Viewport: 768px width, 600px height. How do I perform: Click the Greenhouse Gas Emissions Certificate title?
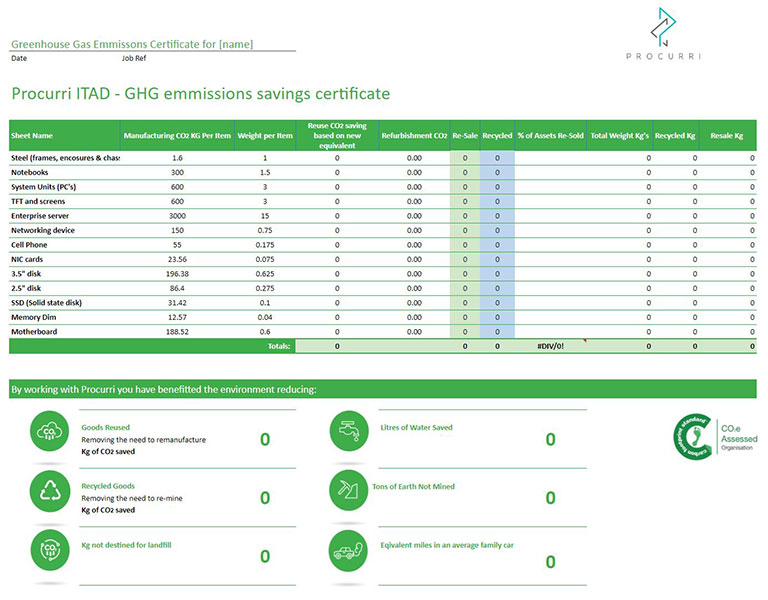(x=131, y=44)
